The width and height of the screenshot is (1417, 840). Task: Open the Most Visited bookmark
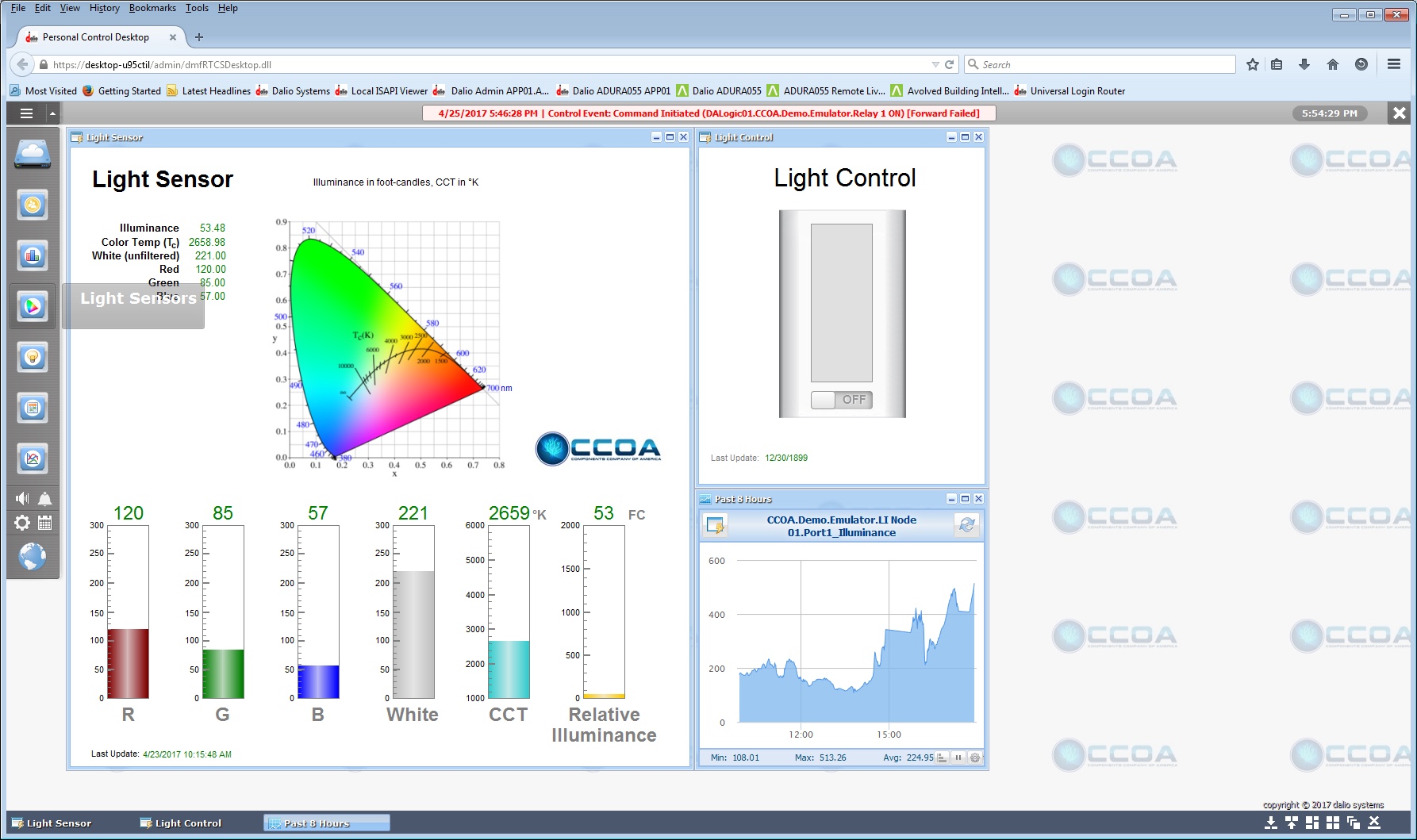tap(44, 91)
